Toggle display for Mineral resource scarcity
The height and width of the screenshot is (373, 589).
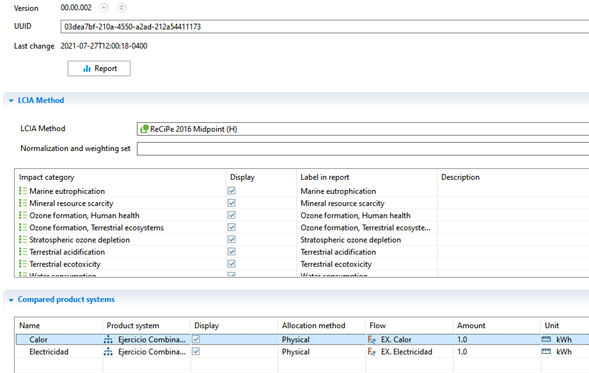232,203
